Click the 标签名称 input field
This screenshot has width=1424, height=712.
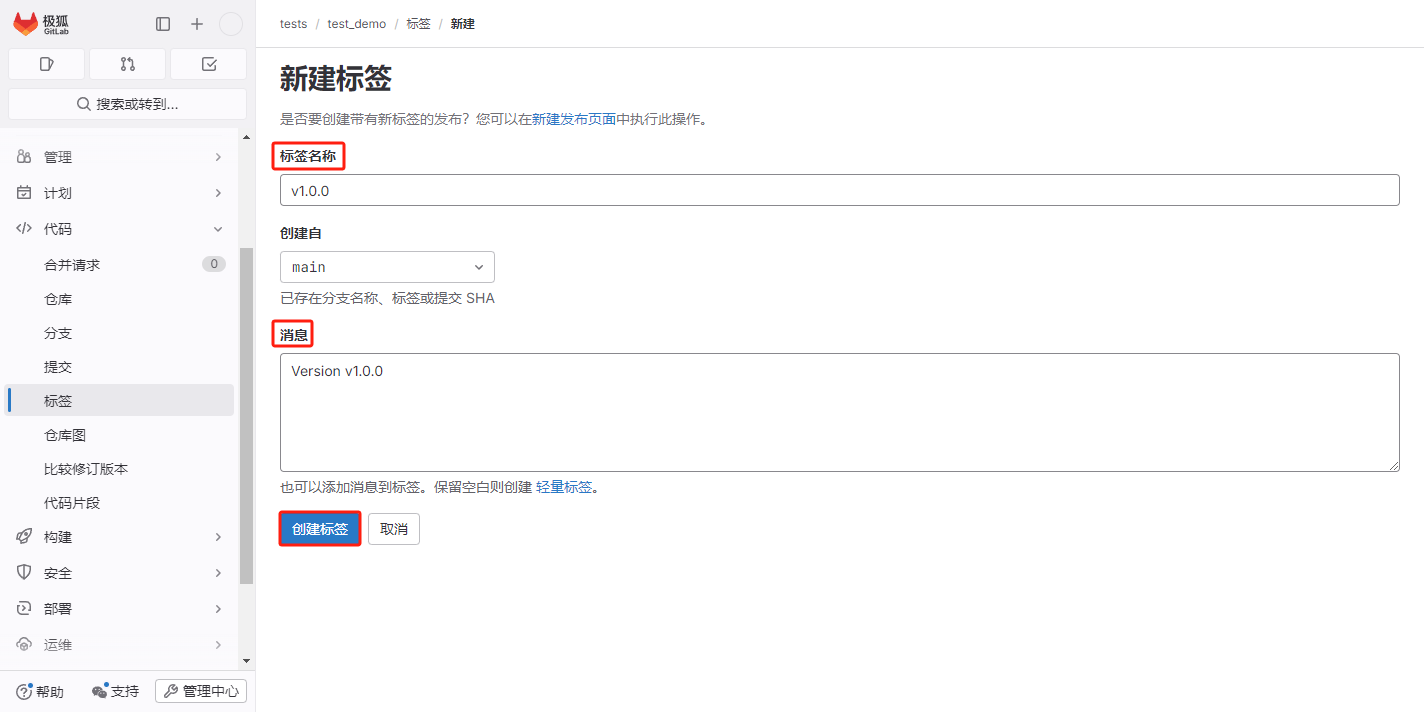pyautogui.click(x=839, y=190)
